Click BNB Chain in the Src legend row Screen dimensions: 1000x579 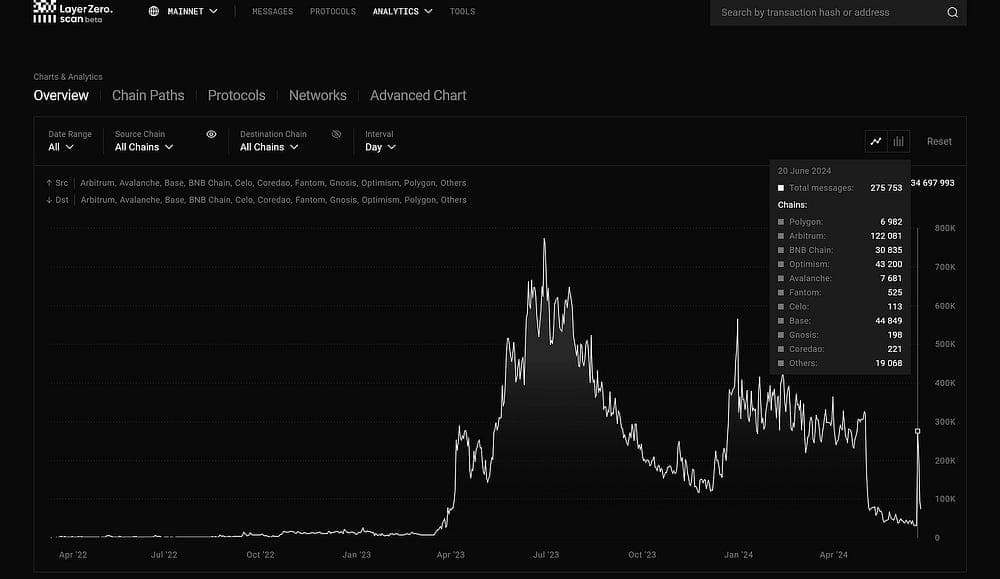click(x=209, y=183)
